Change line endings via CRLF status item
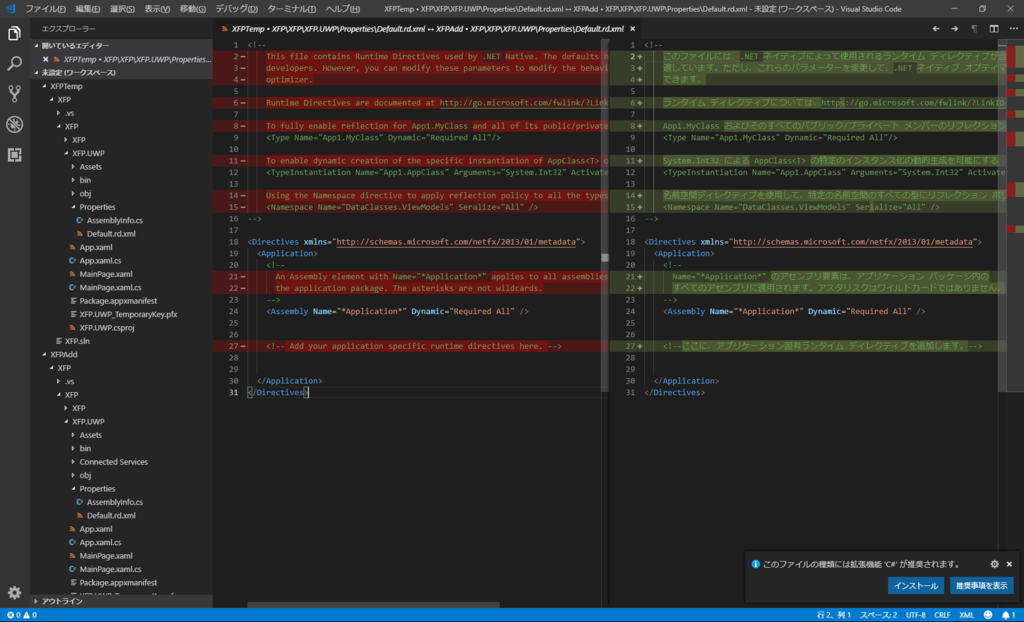Image resolution: width=1024 pixels, height=622 pixels. [x=942, y=615]
